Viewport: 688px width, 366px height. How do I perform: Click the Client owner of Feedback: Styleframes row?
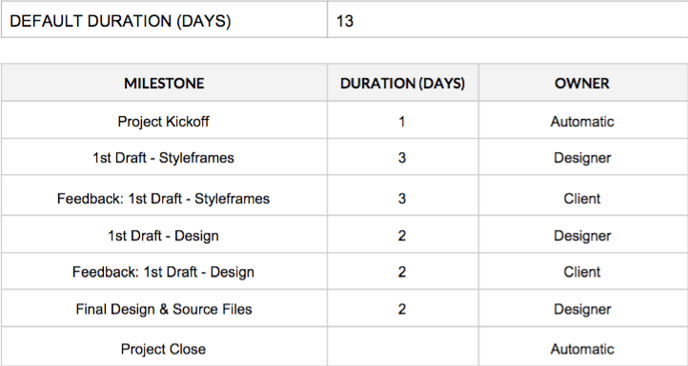[x=582, y=198]
